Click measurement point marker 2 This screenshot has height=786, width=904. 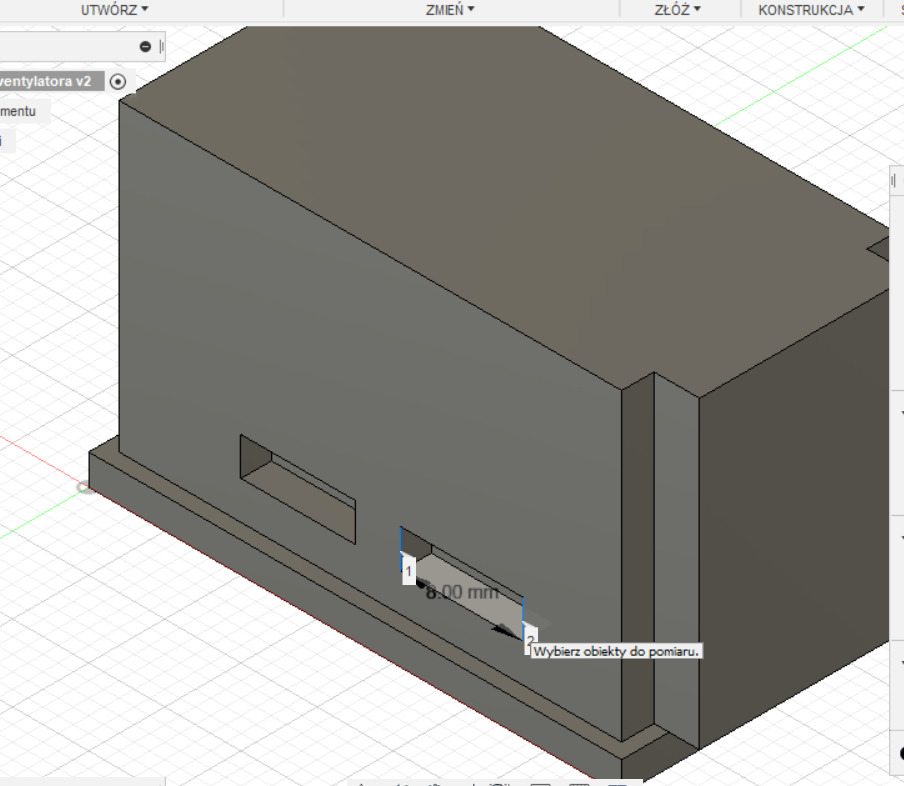pos(530,640)
